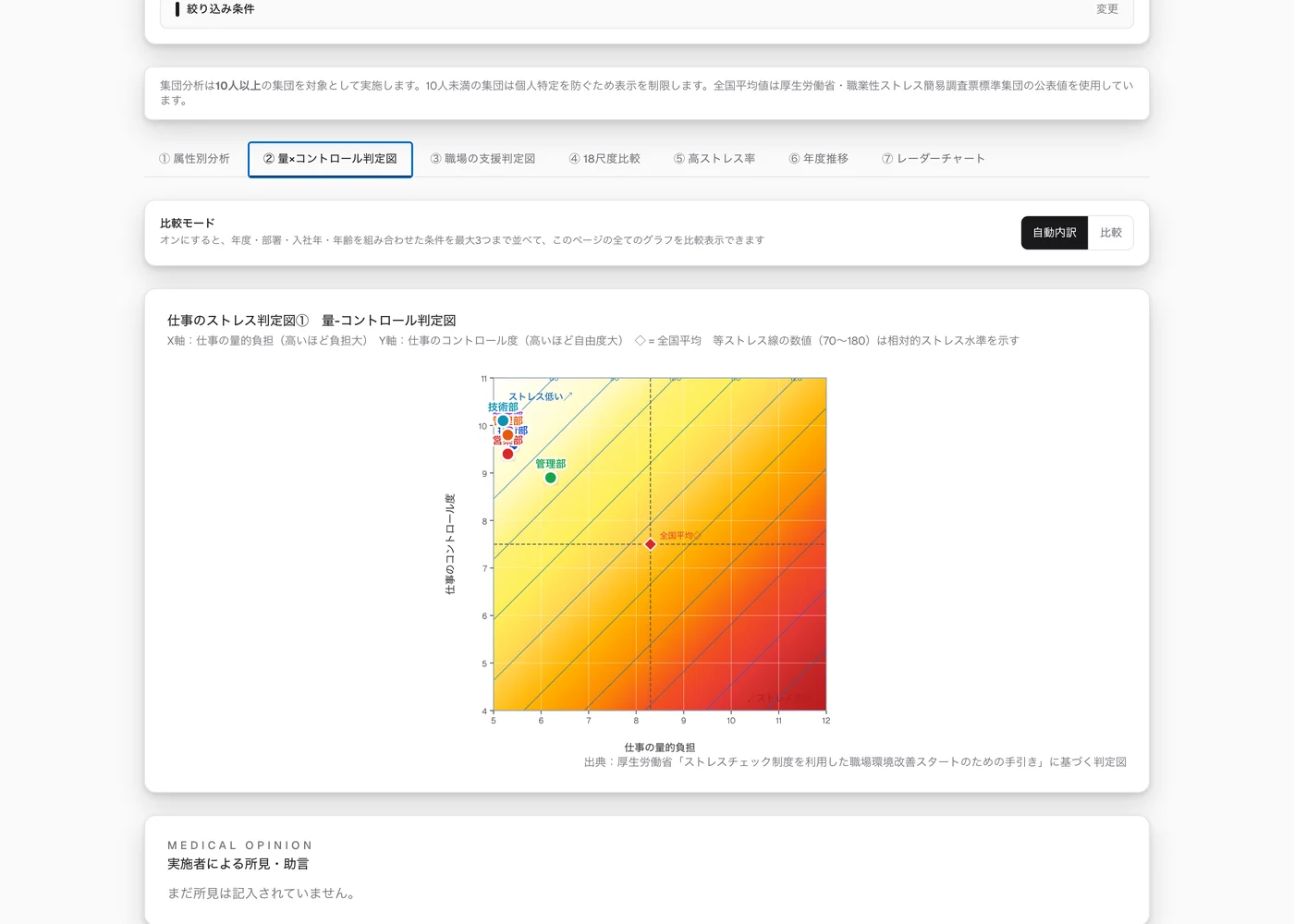Open the ① 属性別分析 tab
Viewport: 1294px width, 924px height.
point(194,159)
